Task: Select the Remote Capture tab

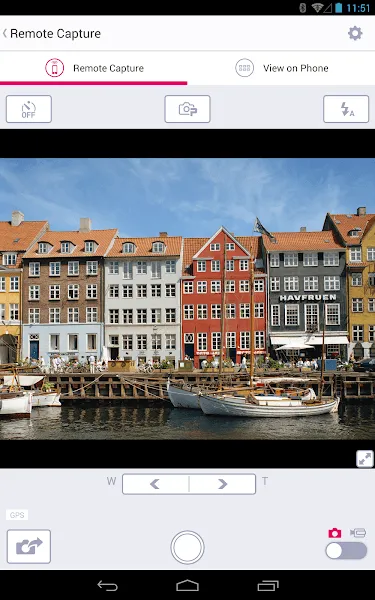Action: tap(94, 68)
